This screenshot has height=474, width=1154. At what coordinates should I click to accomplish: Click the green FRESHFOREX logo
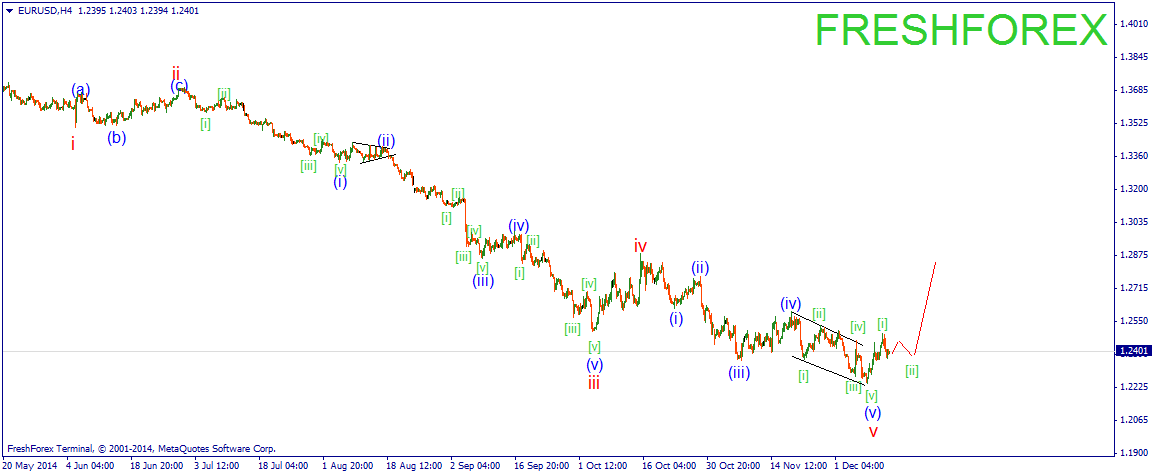[960, 30]
